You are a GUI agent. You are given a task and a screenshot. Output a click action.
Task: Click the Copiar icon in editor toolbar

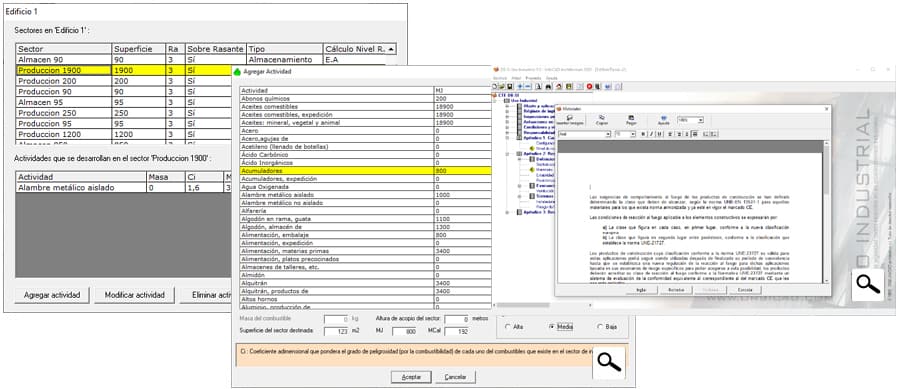pyautogui.click(x=602, y=120)
